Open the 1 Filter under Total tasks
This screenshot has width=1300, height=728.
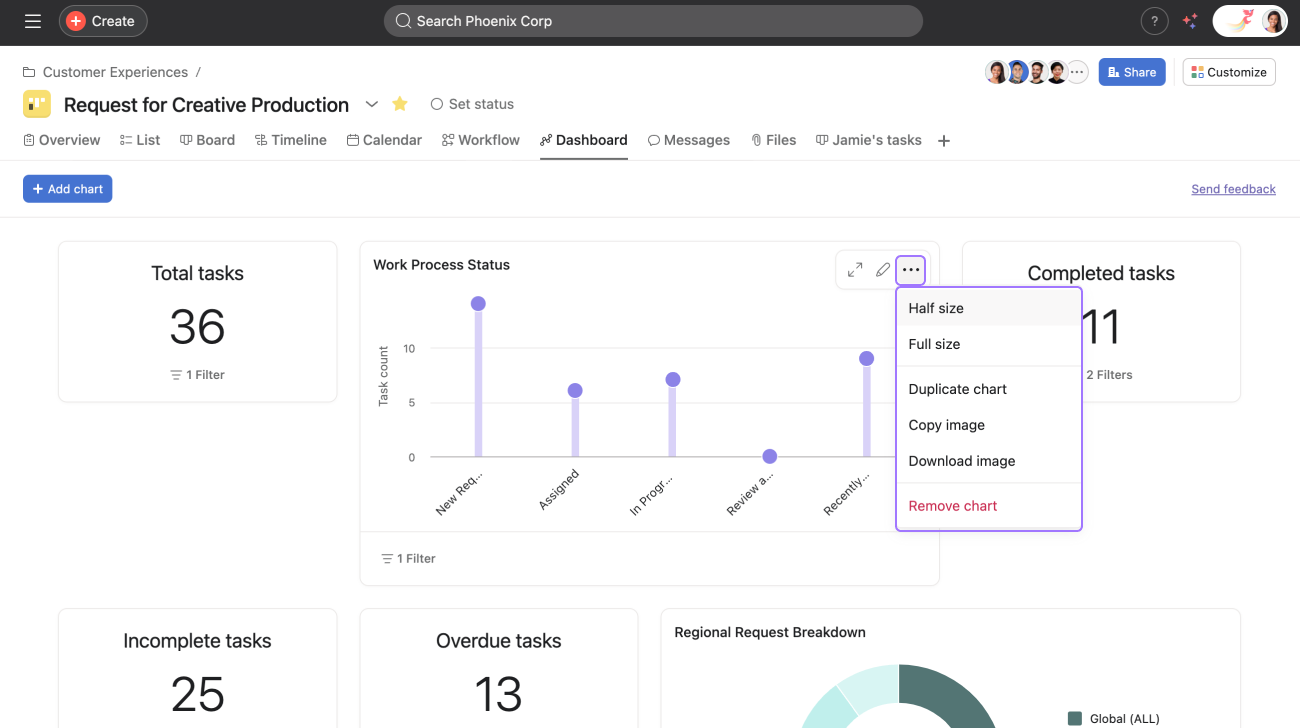(197, 375)
